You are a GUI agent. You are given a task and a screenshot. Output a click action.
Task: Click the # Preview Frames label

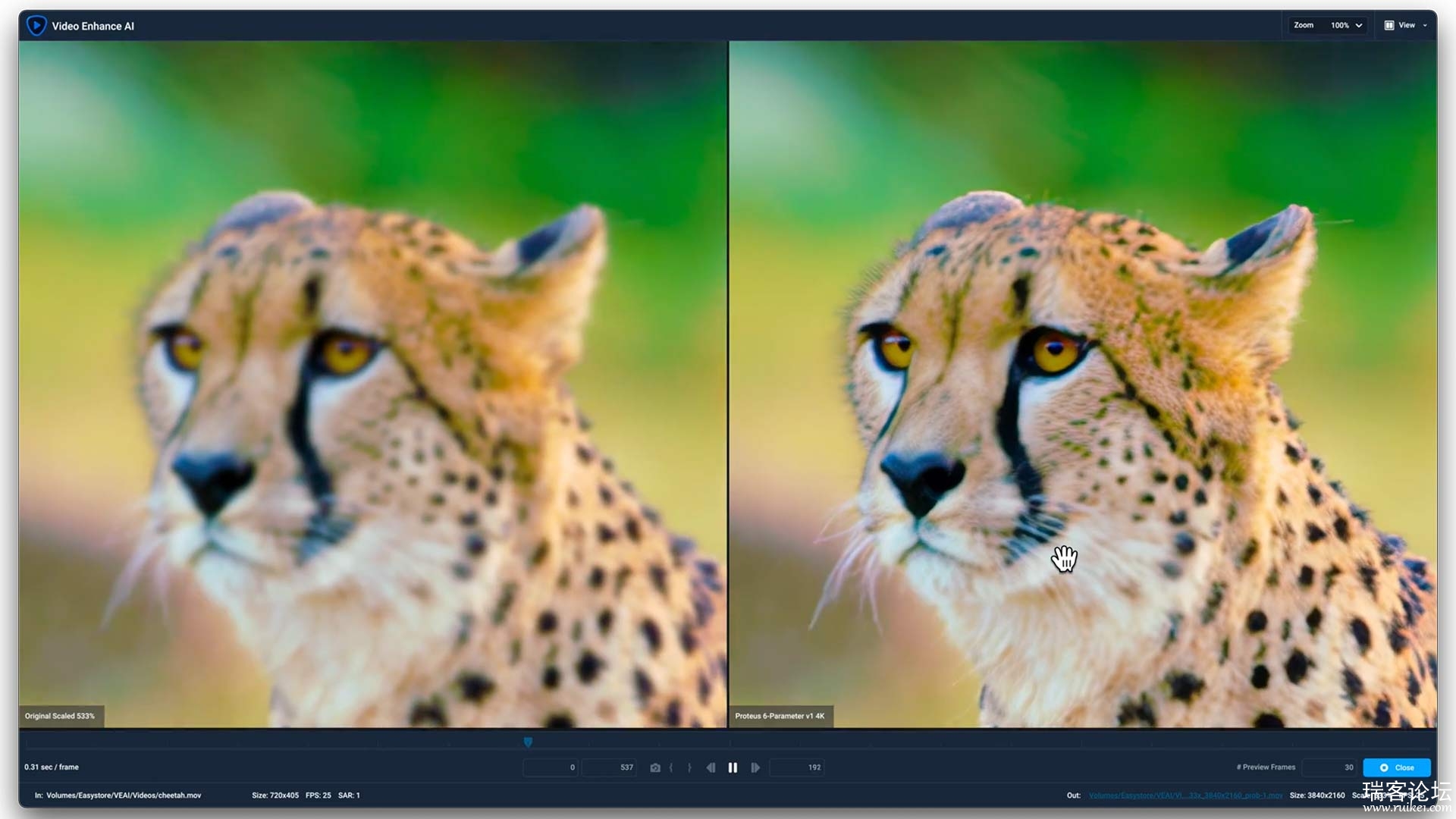pos(1266,767)
